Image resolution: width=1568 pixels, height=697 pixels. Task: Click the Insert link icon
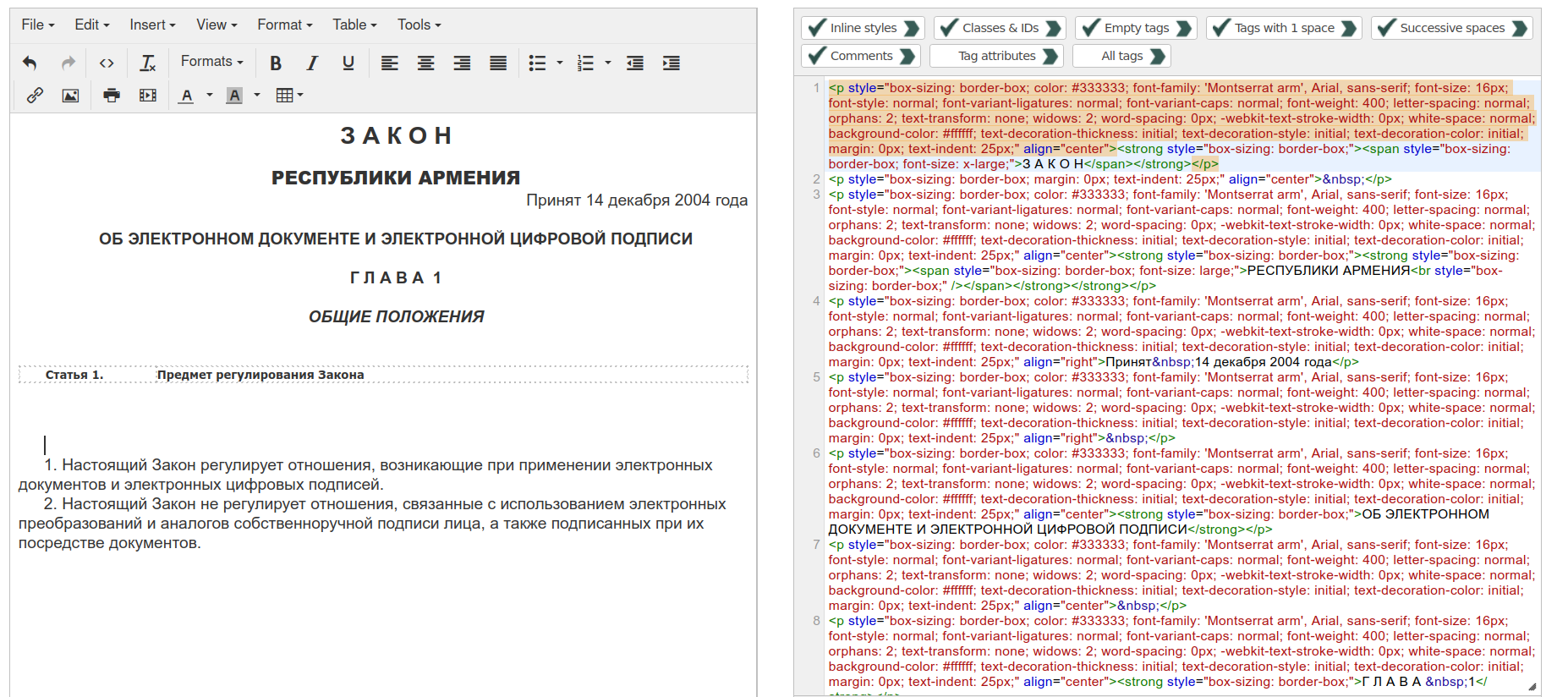point(35,96)
